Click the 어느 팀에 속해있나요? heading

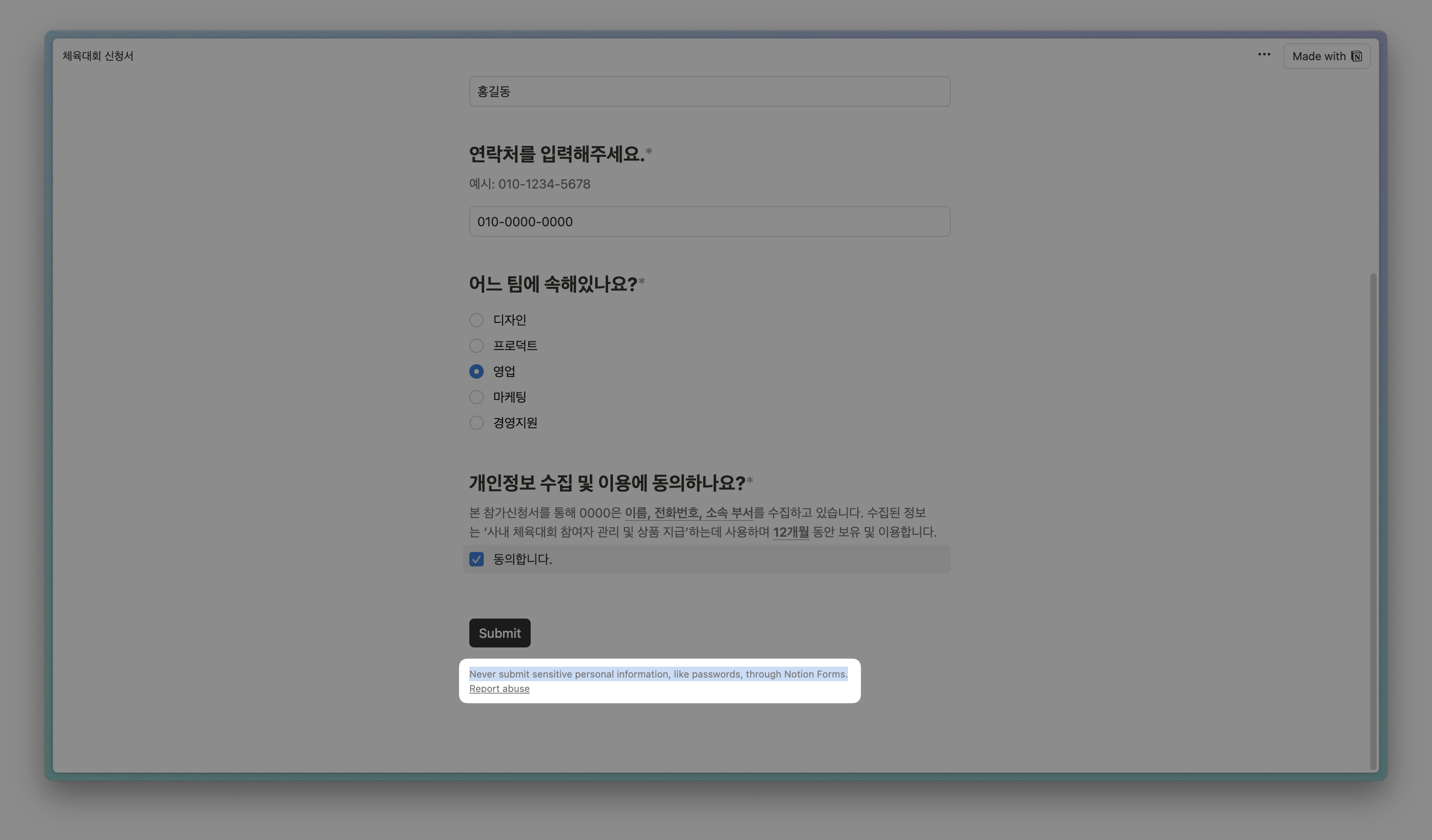pos(553,284)
